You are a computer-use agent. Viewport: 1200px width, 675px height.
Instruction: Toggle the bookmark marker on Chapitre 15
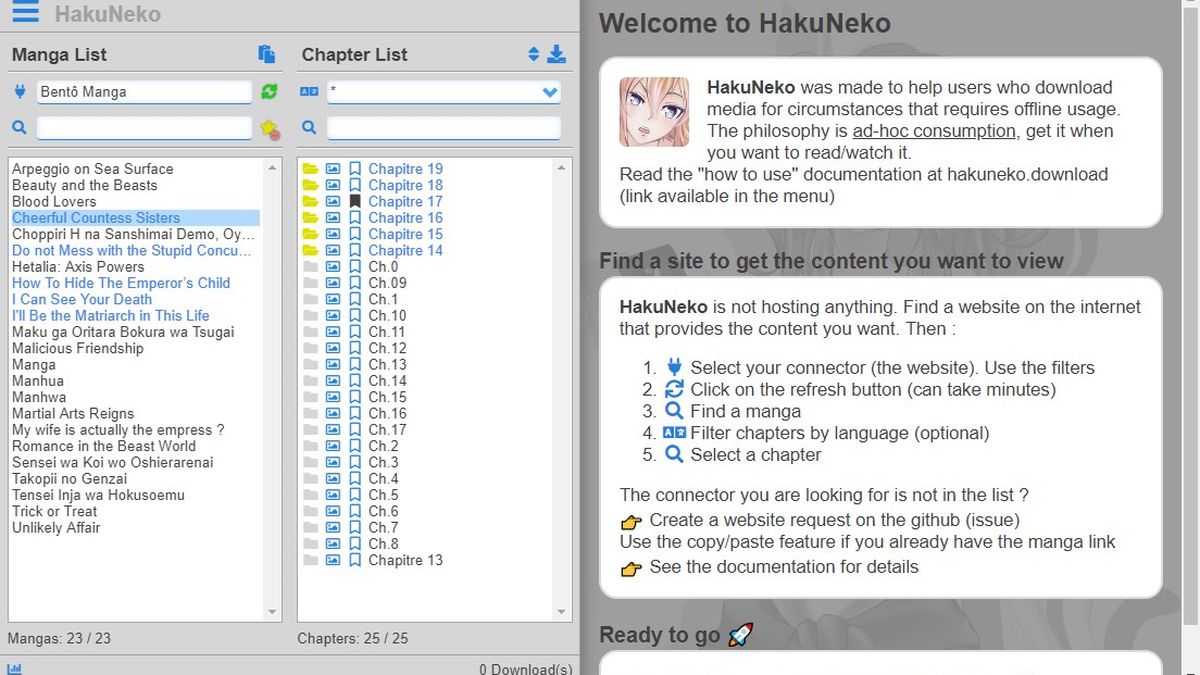(355, 234)
